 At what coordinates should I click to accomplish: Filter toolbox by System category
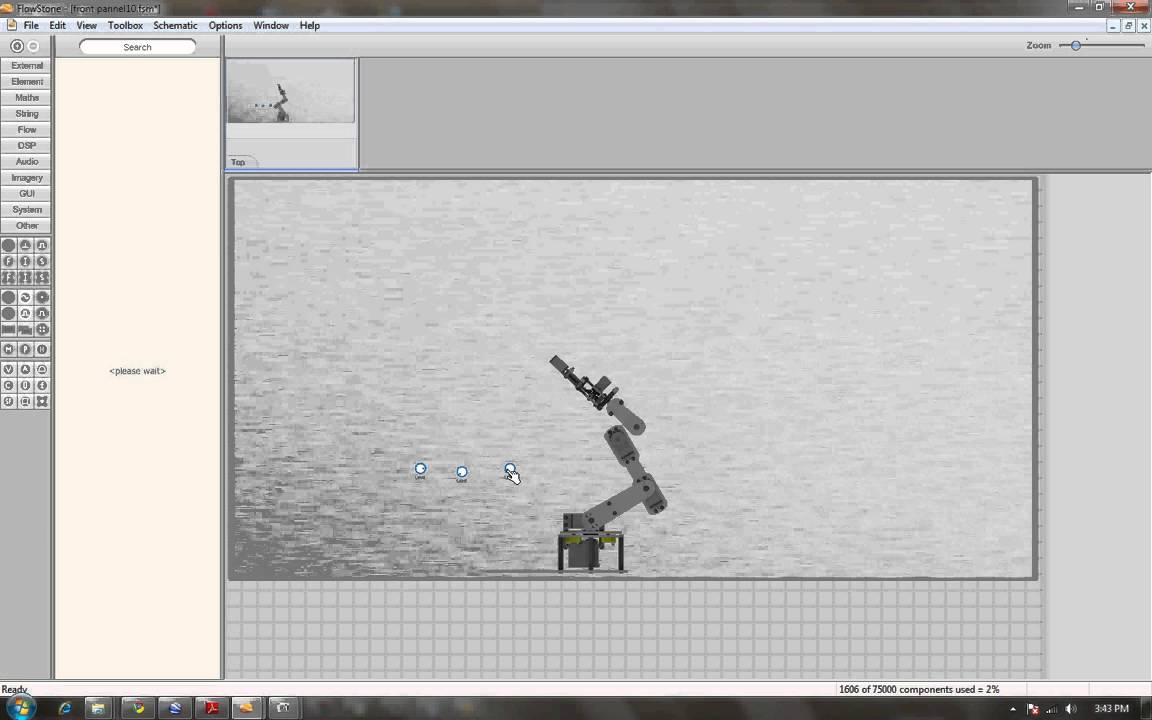tap(26, 209)
